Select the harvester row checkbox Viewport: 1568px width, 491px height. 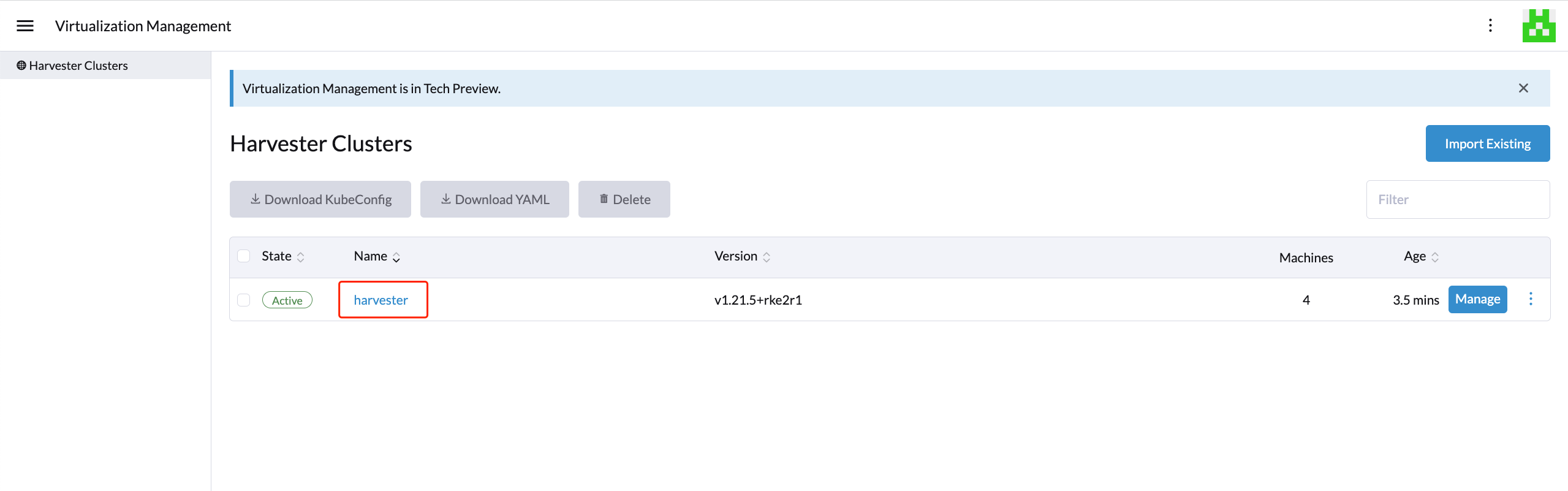point(244,300)
